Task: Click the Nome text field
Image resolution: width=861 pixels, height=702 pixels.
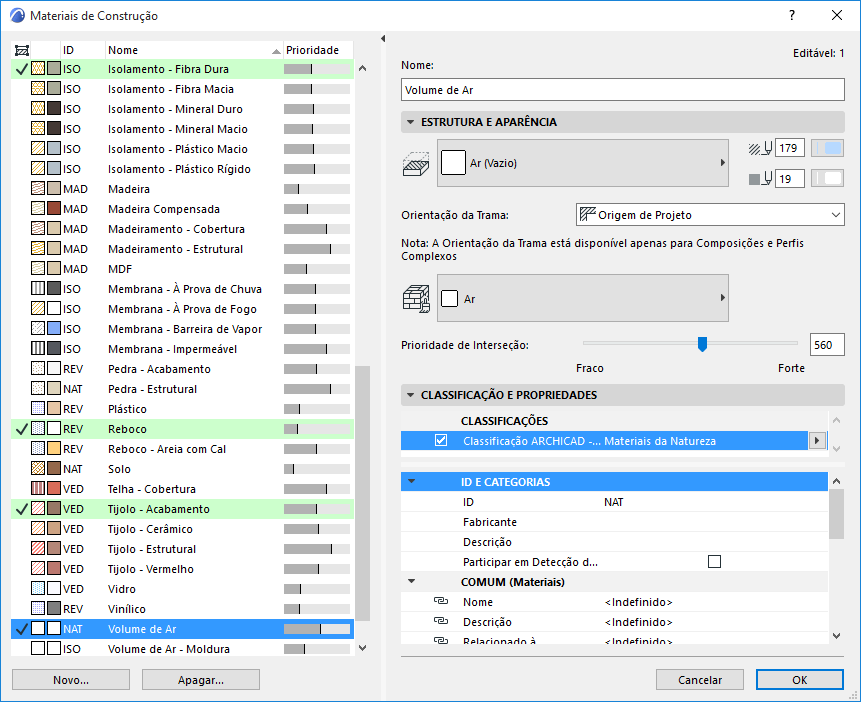Action: point(623,90)
